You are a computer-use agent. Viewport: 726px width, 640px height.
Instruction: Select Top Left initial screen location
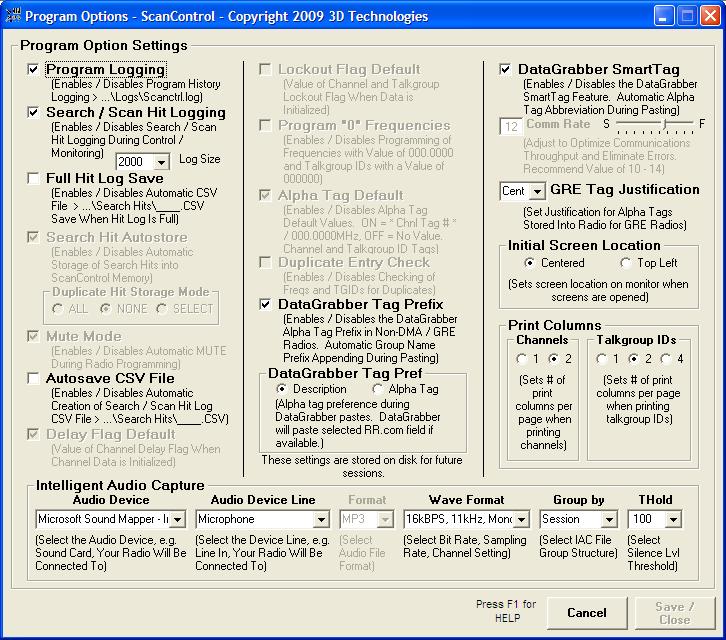click(x=626, y=263)
